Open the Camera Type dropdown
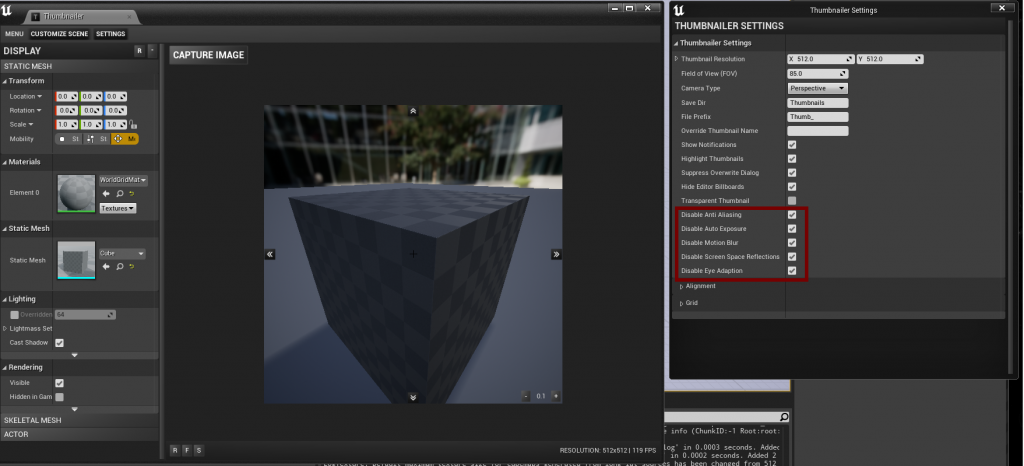Image resolution: width=1024 pixels, height=466 pixels. tap(817, 88)
